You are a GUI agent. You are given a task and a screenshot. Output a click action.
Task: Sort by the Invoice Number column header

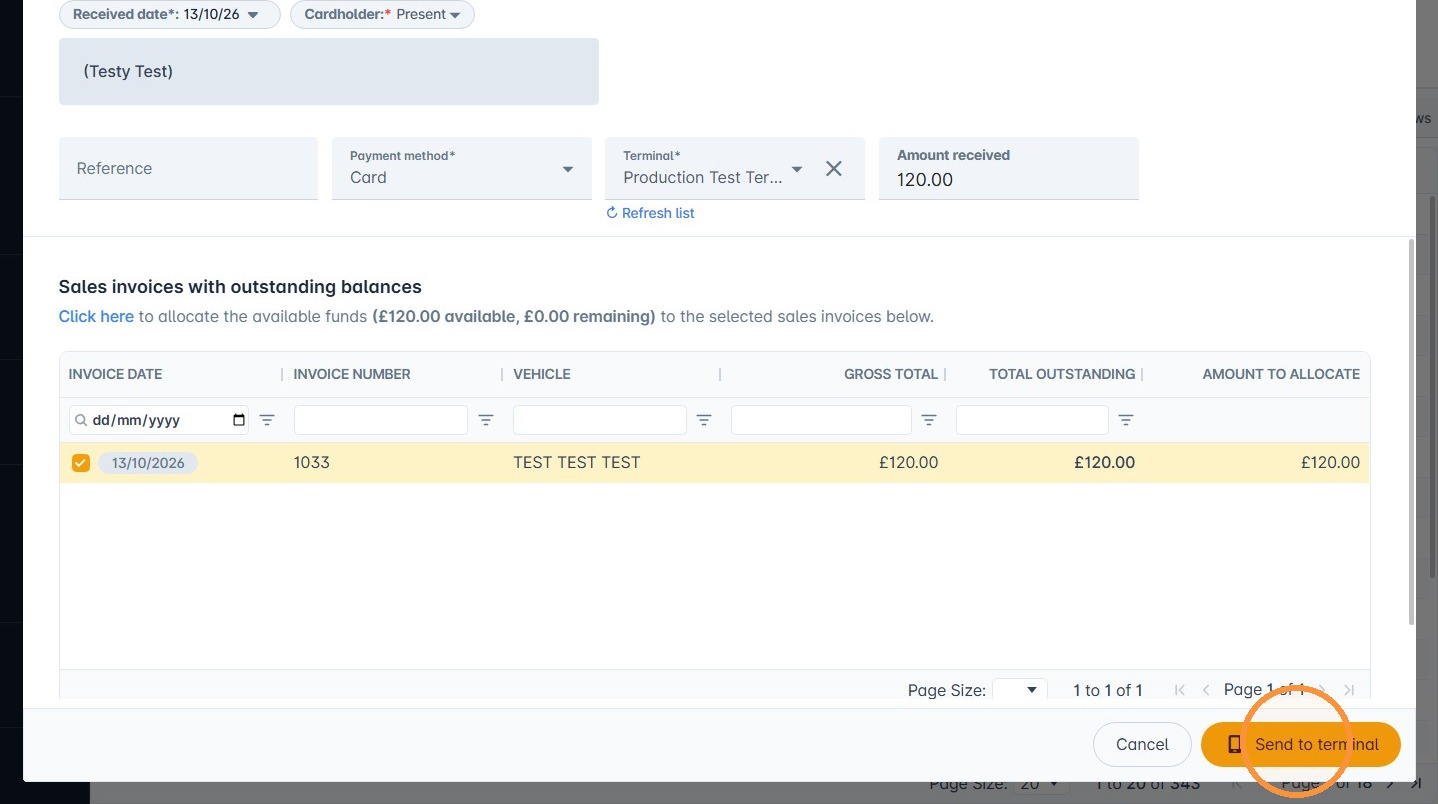click(352, 374)
